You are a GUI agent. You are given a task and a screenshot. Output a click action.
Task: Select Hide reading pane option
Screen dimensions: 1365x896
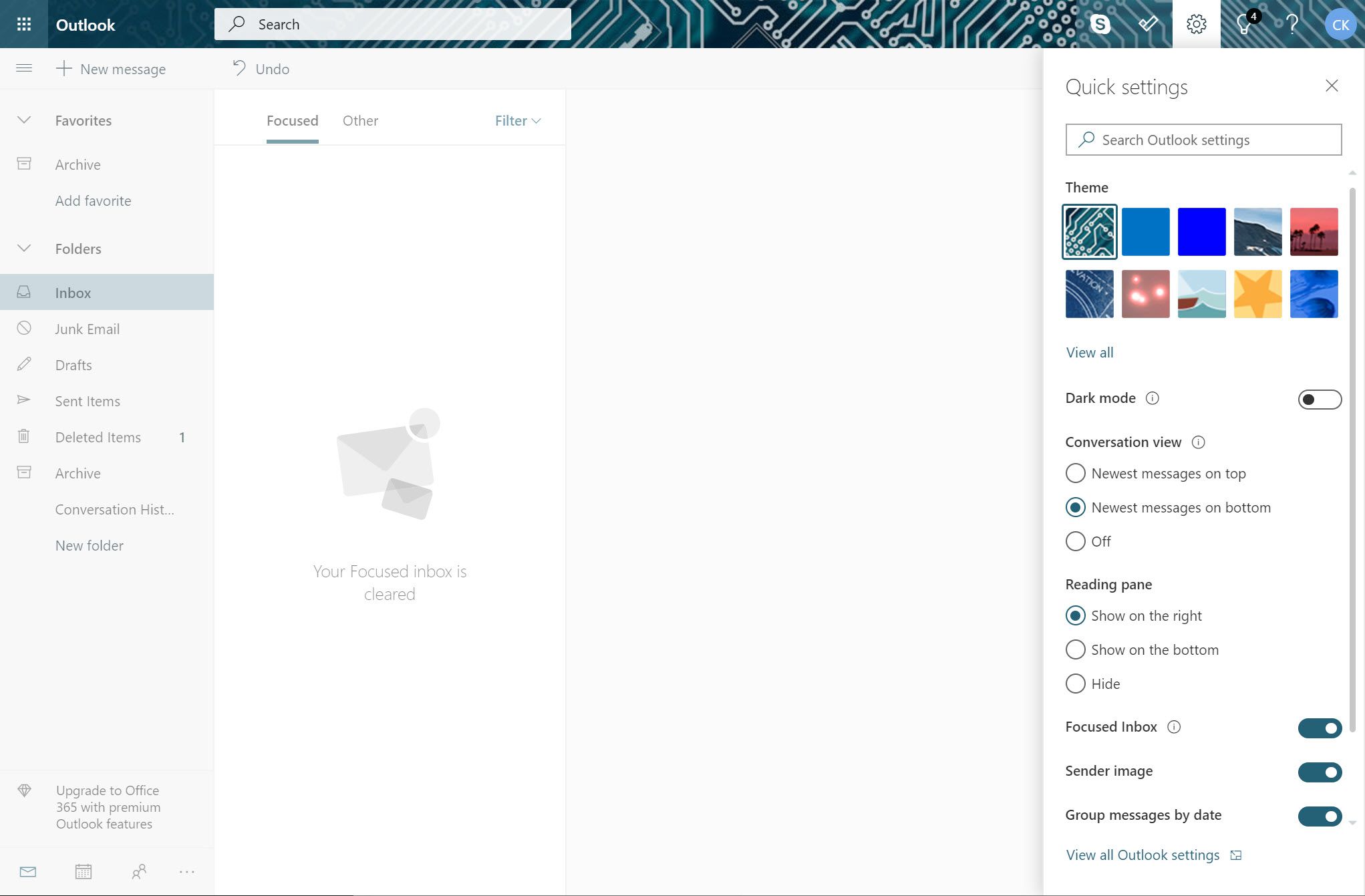coord(1075,682)
